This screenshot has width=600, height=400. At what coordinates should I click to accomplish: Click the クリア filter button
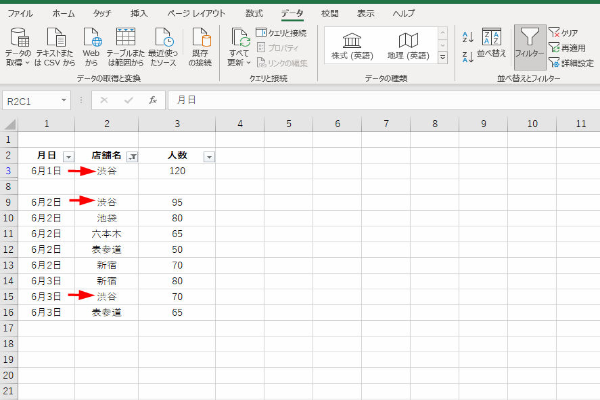[568, 33]
